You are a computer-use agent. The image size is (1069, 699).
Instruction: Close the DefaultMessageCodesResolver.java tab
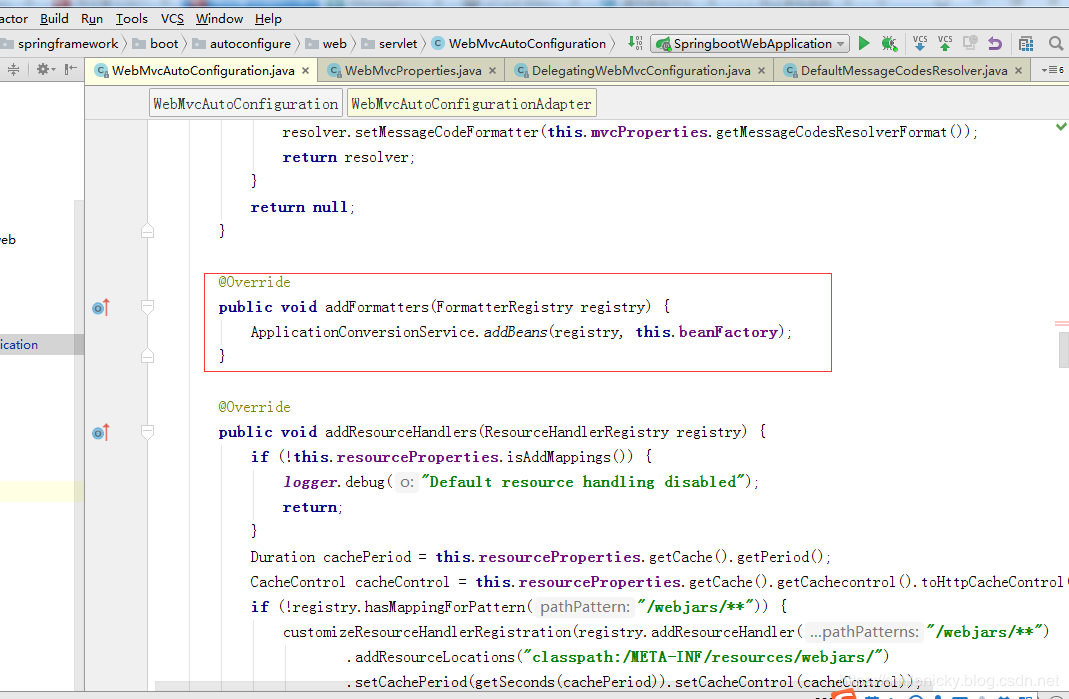tap(1019, 71)
